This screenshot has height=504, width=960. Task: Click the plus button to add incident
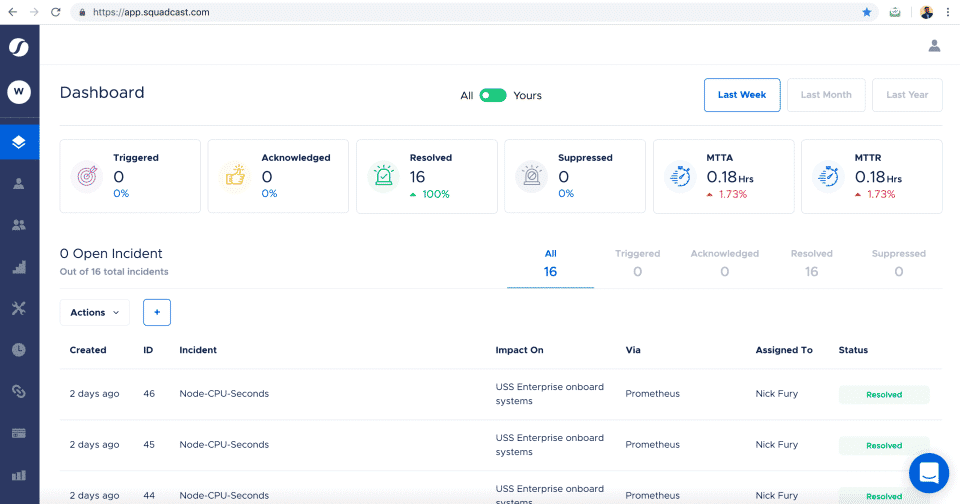(x=157, y=312)
